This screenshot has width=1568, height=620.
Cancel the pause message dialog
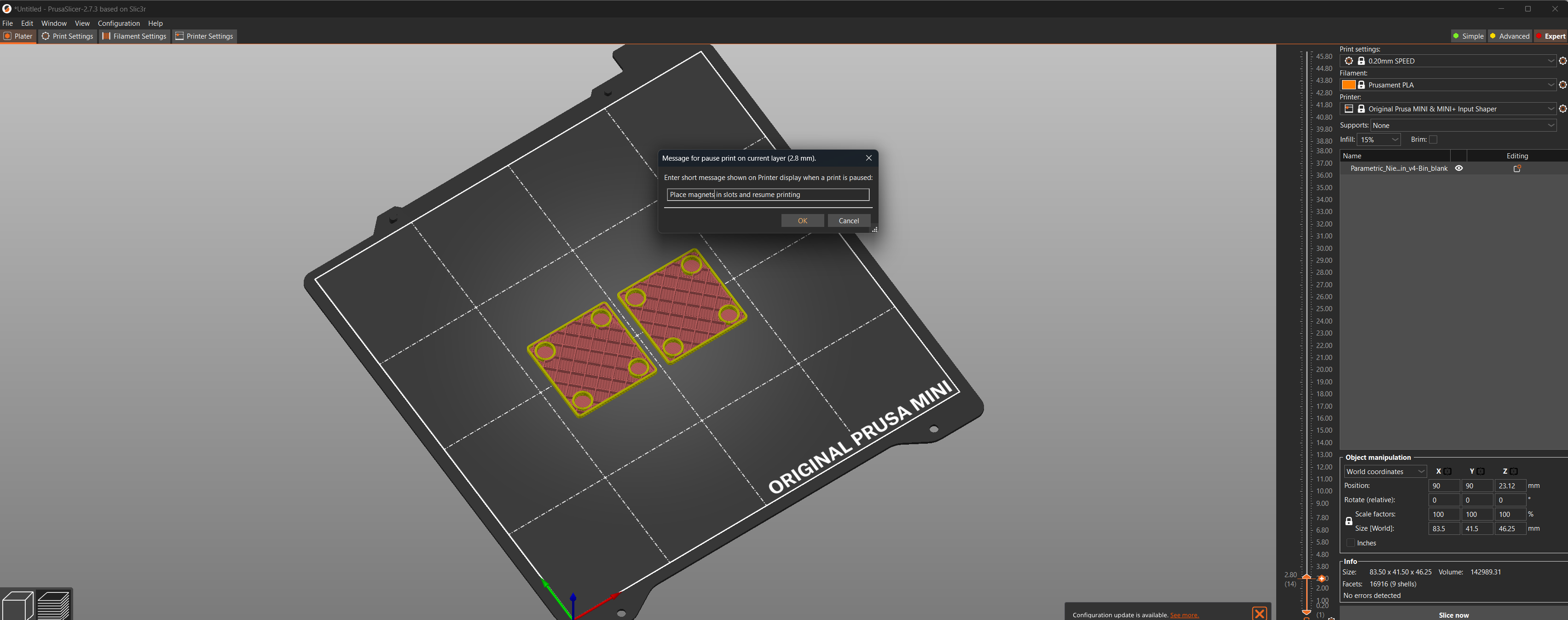(x=849, y=220)
